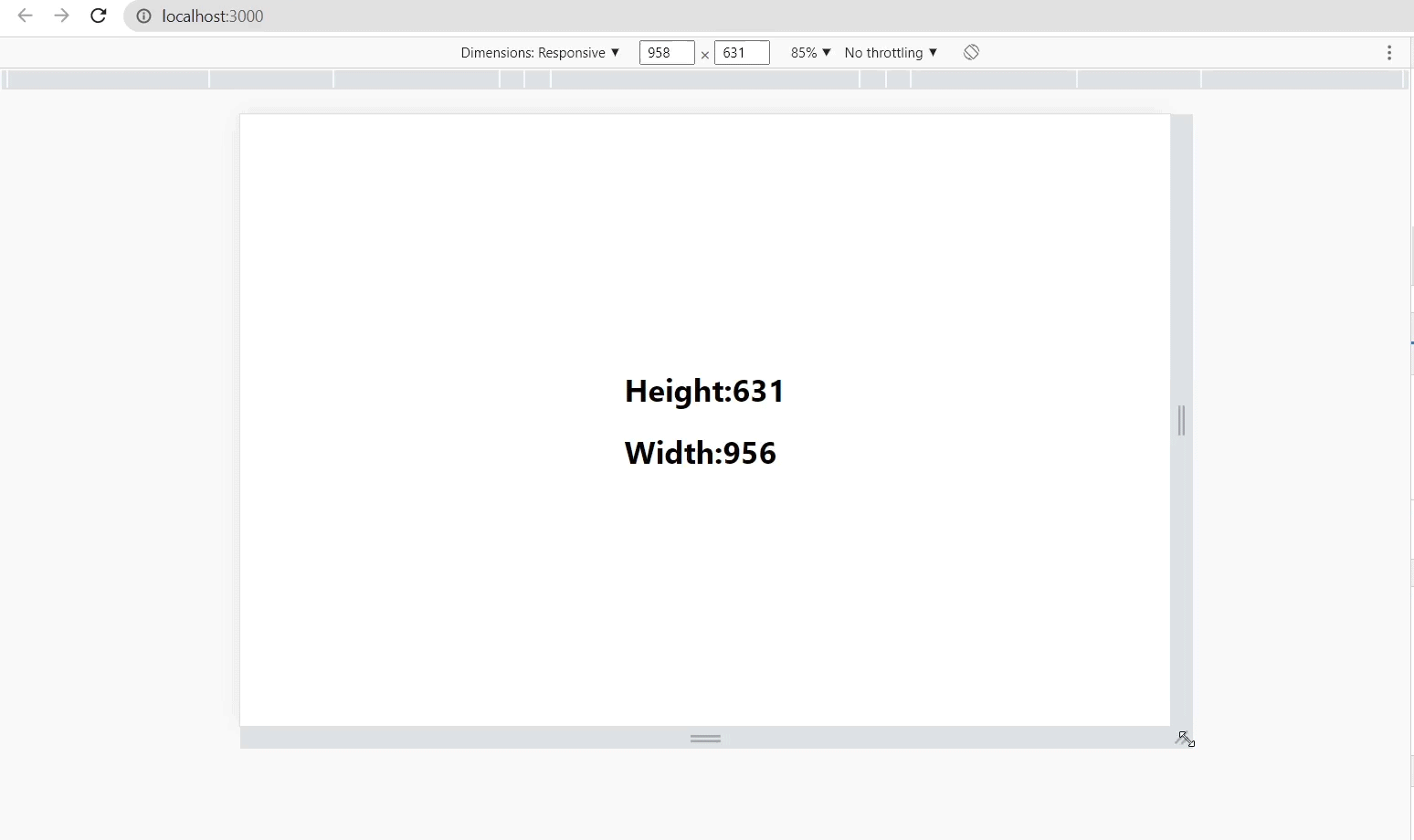1414x840 pixels.
Task: Open the Dimensions: Responsive dropdown
Action: (540, 53)
